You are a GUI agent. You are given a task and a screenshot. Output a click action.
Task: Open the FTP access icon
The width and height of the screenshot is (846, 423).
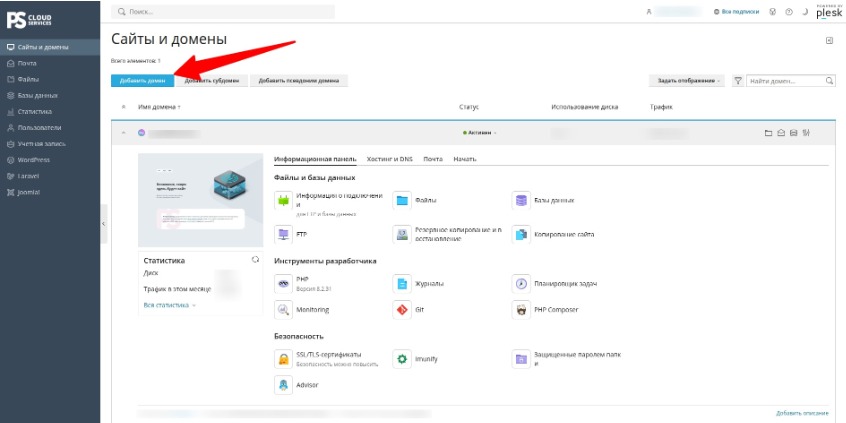pos(283,235)
